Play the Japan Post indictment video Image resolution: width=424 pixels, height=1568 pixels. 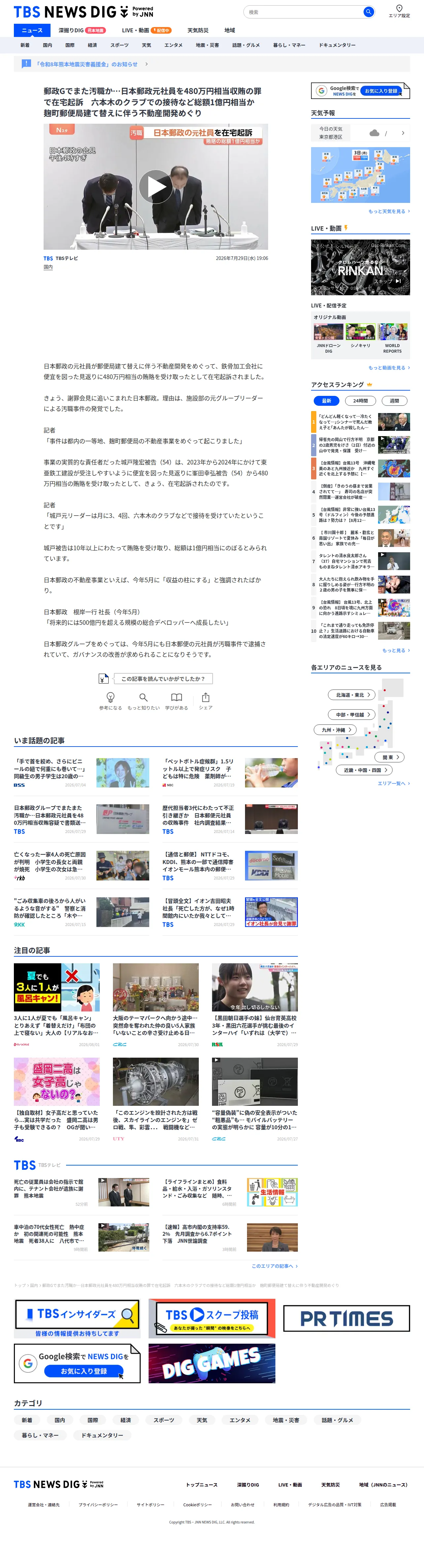[x=155, y=186]
